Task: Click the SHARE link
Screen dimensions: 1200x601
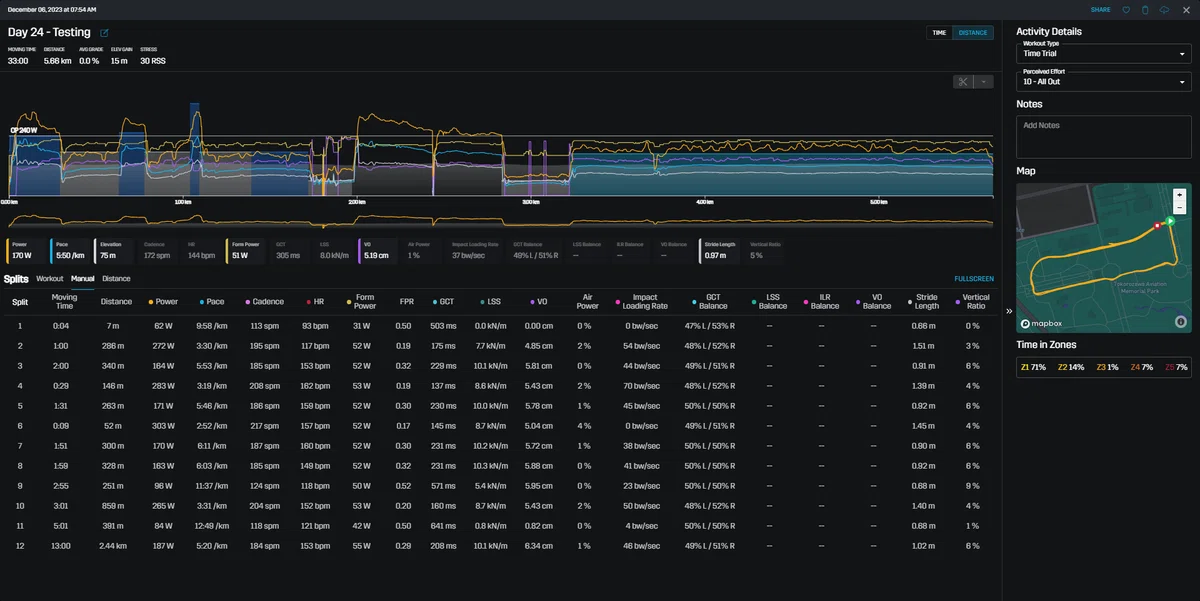Action: [1100, 10]
